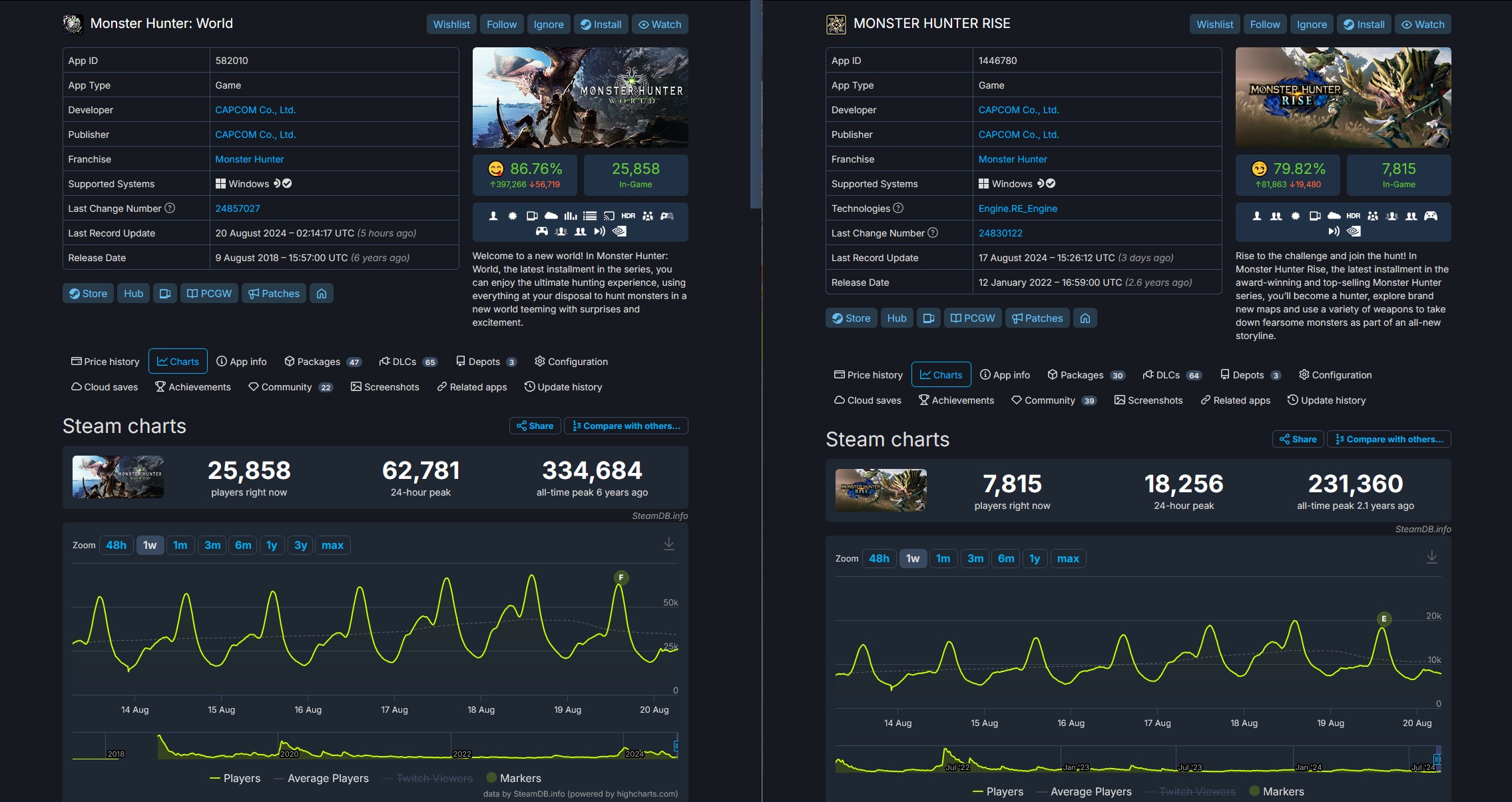This screenshot has width=1512, height=802.
Task: Click the F marker on World chart
Action: pos(621,578)
